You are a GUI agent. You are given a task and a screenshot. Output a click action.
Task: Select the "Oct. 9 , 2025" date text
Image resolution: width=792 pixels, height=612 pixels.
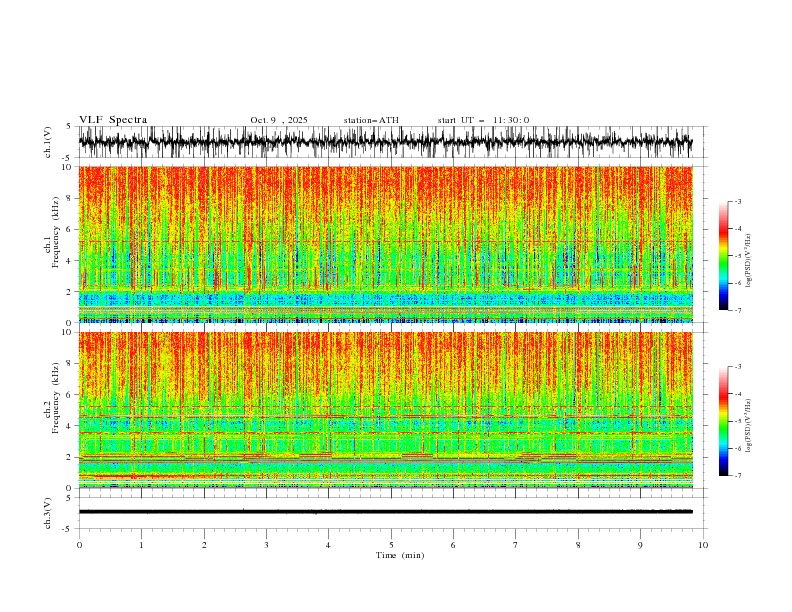[x=279, y=120]
